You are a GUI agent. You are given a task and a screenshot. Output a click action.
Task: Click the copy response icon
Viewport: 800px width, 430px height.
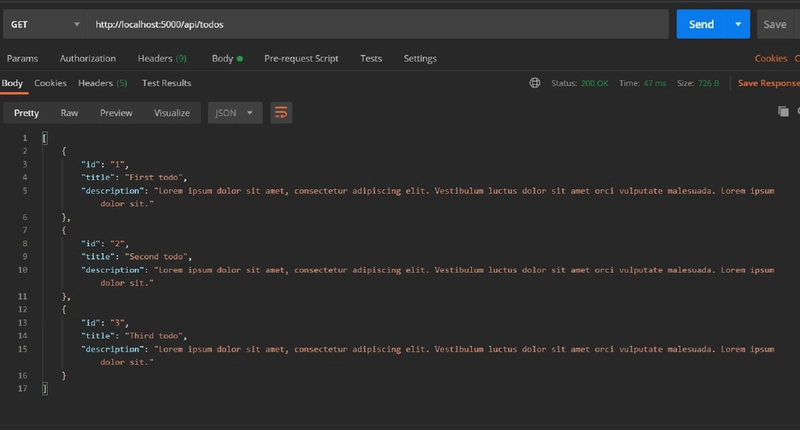783,111
